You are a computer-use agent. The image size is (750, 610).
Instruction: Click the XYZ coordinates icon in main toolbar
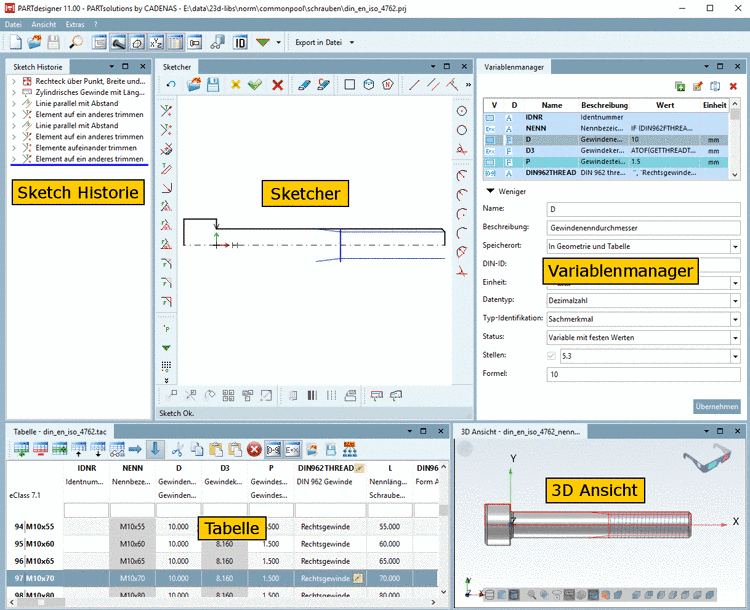(156, 43)
